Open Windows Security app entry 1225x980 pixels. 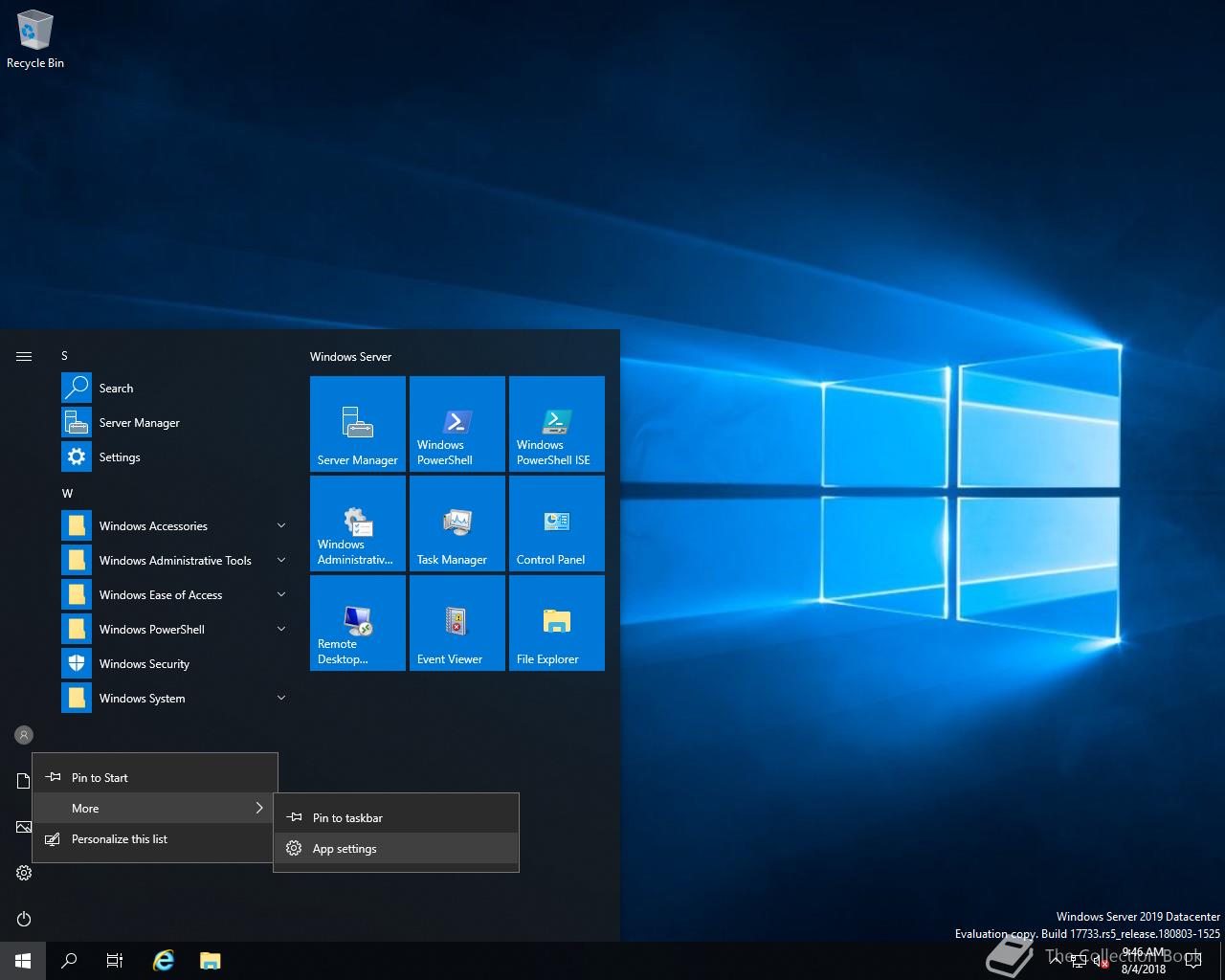(x=175, y=663)
